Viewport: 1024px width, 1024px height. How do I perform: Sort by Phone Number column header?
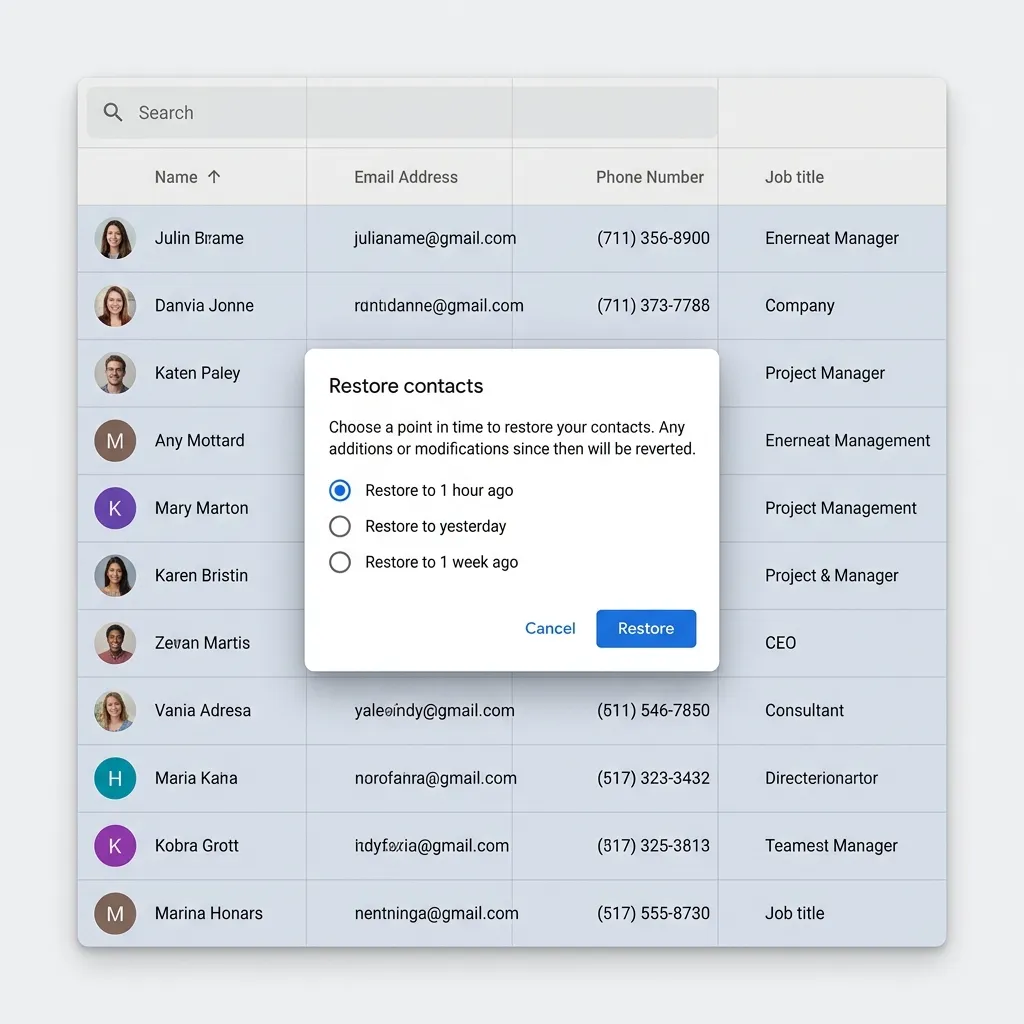pyautogui.click(x=650, y=177)
